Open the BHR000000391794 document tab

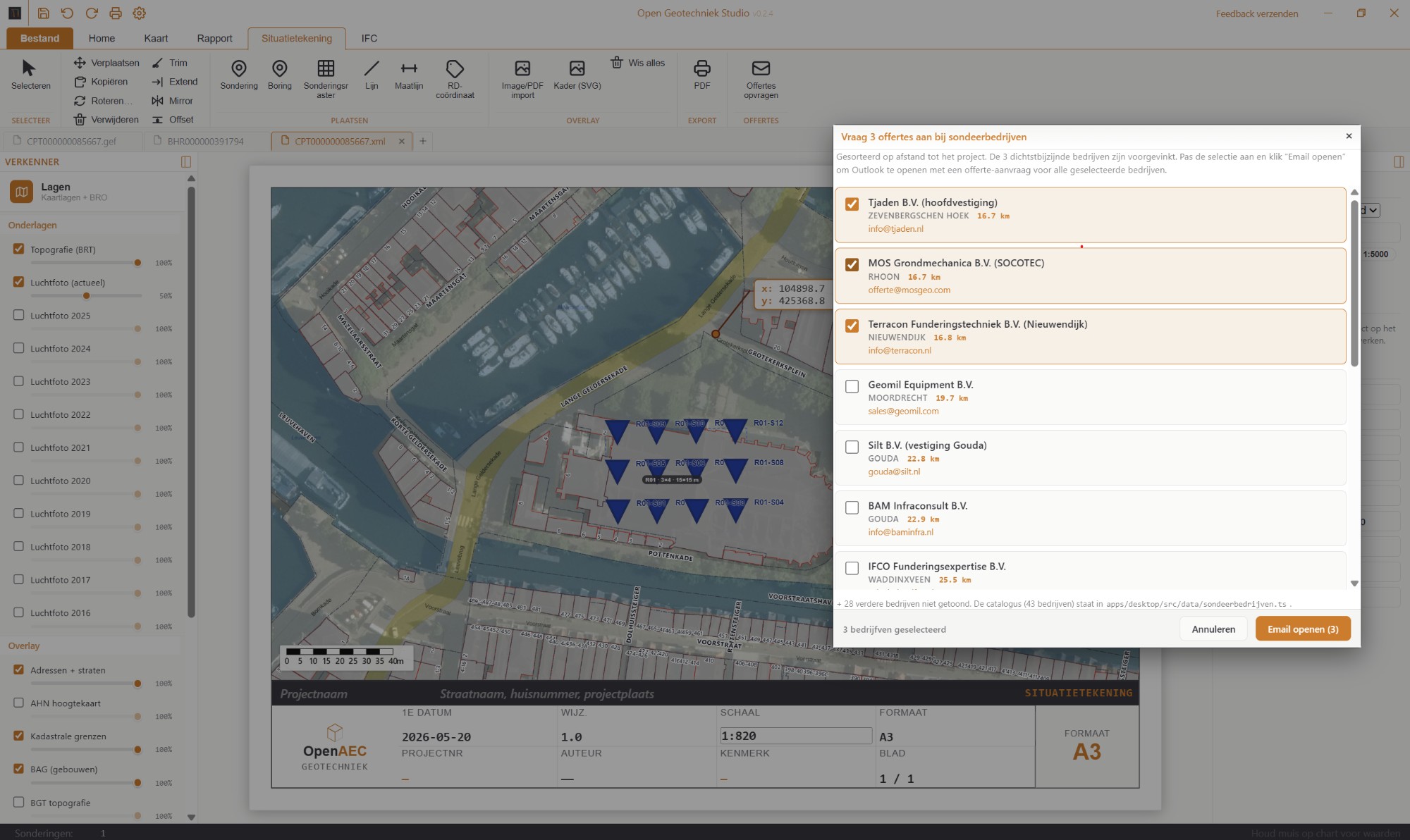[205, 141]
